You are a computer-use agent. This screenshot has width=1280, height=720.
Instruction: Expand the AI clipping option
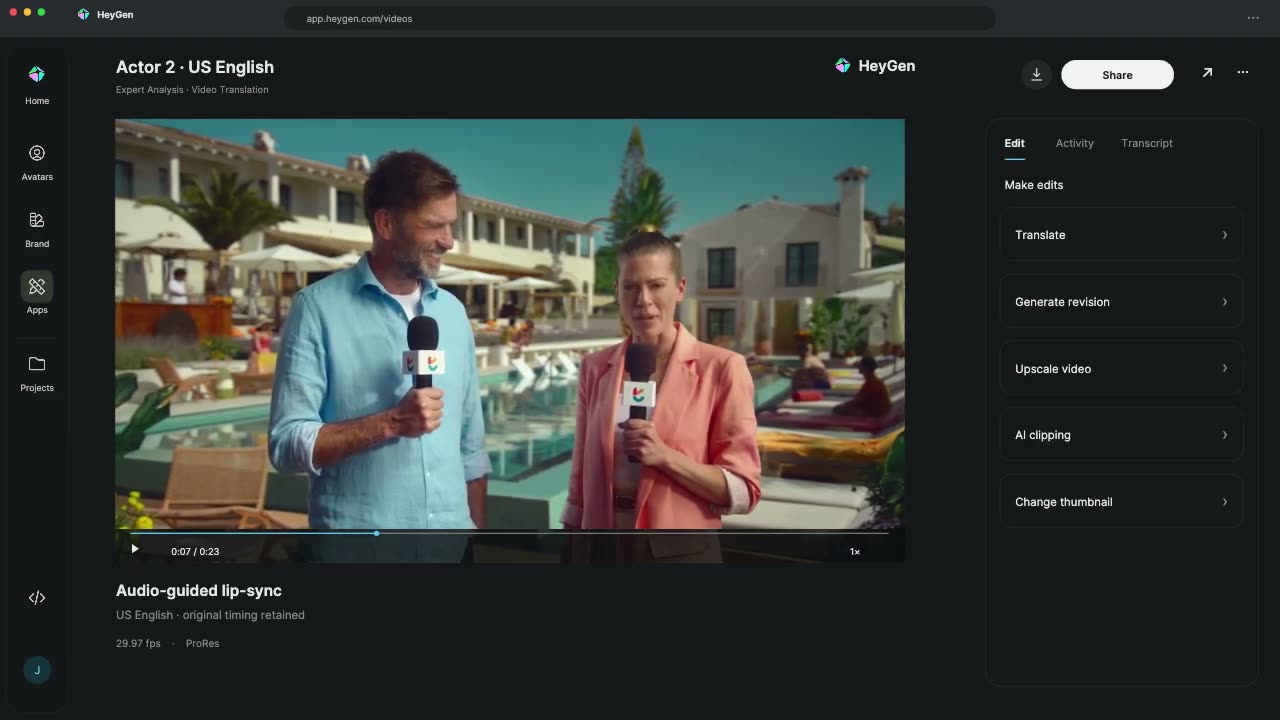[1121, 435]
